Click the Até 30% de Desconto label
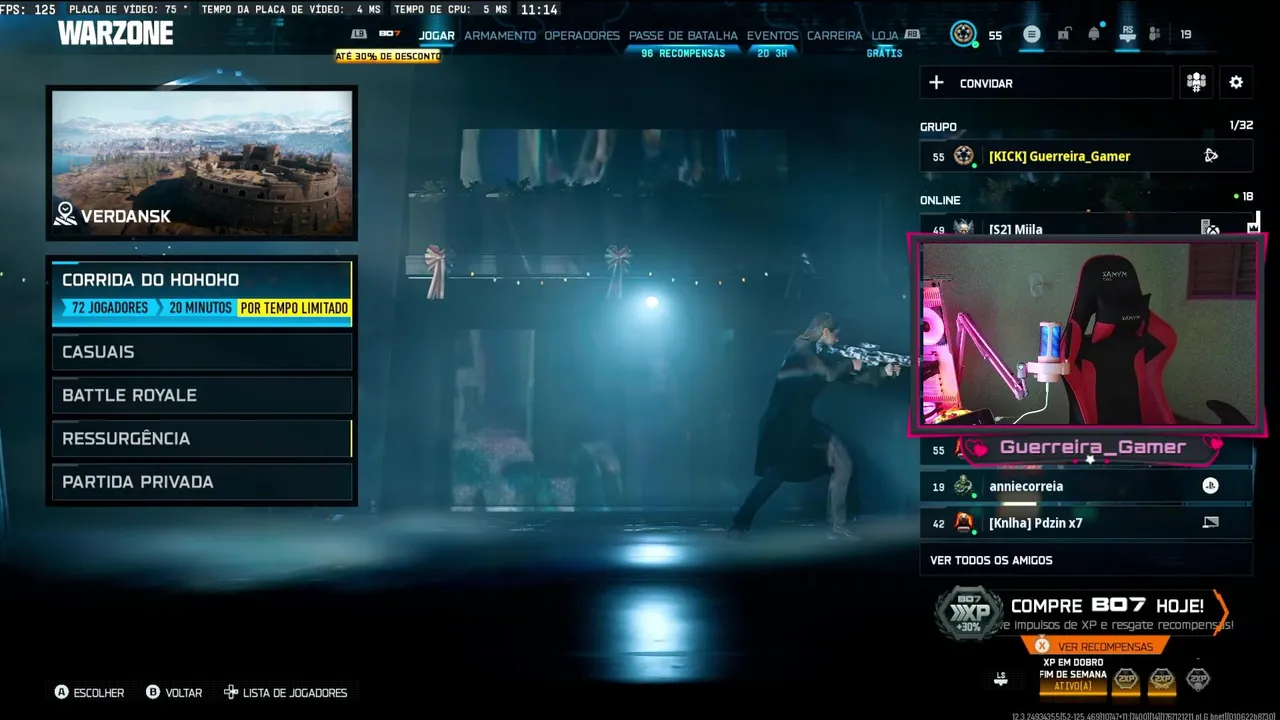Screen dimensions: 1280x720 coord(388,56)
